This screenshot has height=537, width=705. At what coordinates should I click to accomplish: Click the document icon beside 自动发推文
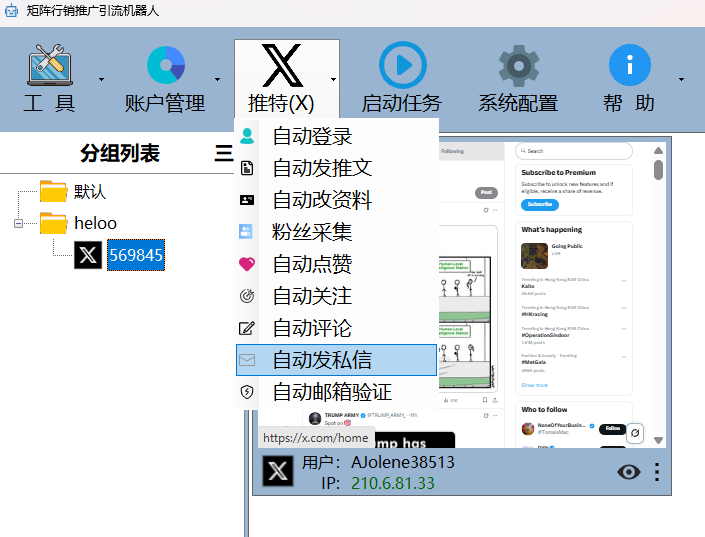click(247, 168)
